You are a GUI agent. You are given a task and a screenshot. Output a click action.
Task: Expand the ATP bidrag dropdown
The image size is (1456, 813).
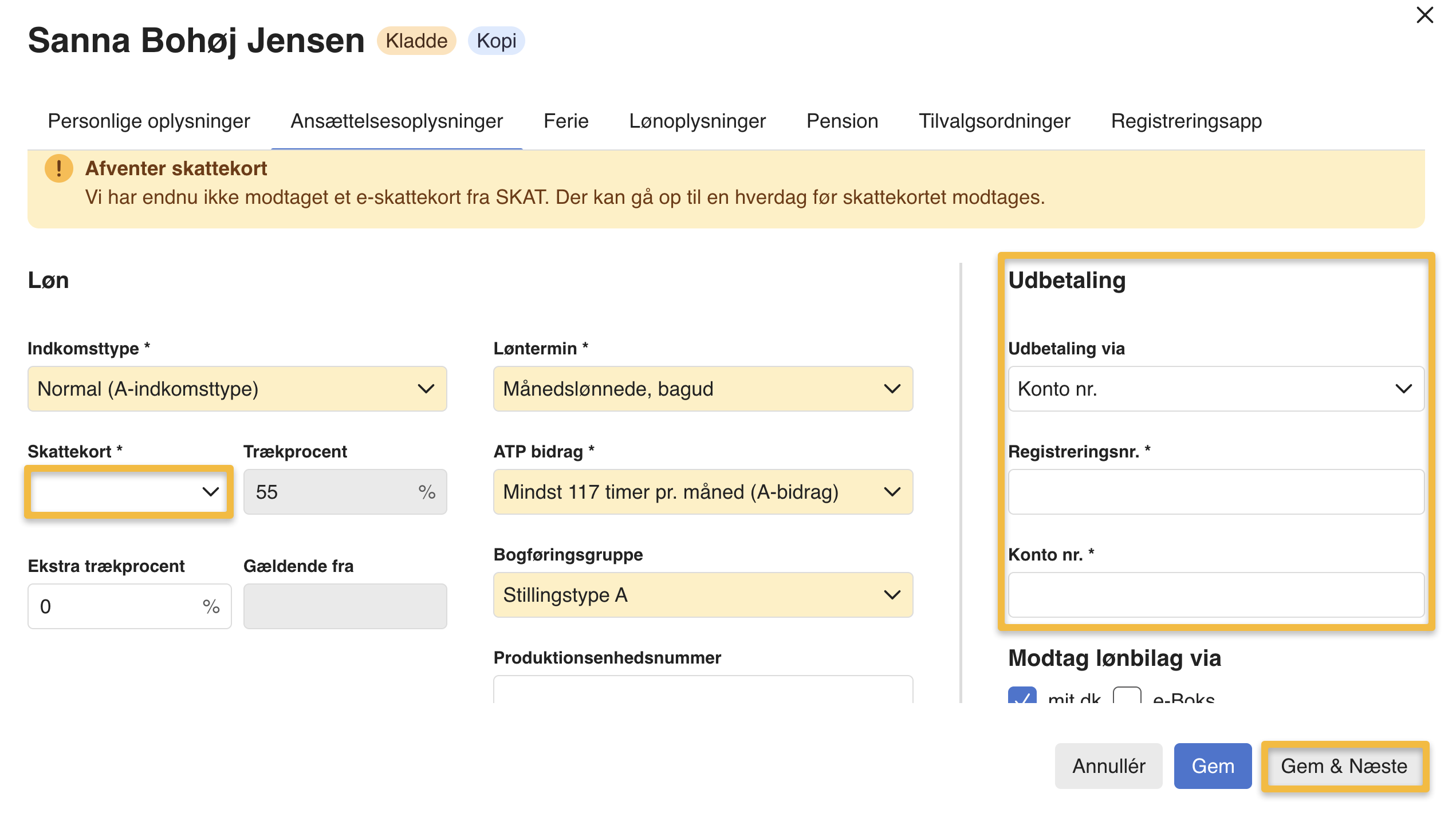tap(703, 492)
